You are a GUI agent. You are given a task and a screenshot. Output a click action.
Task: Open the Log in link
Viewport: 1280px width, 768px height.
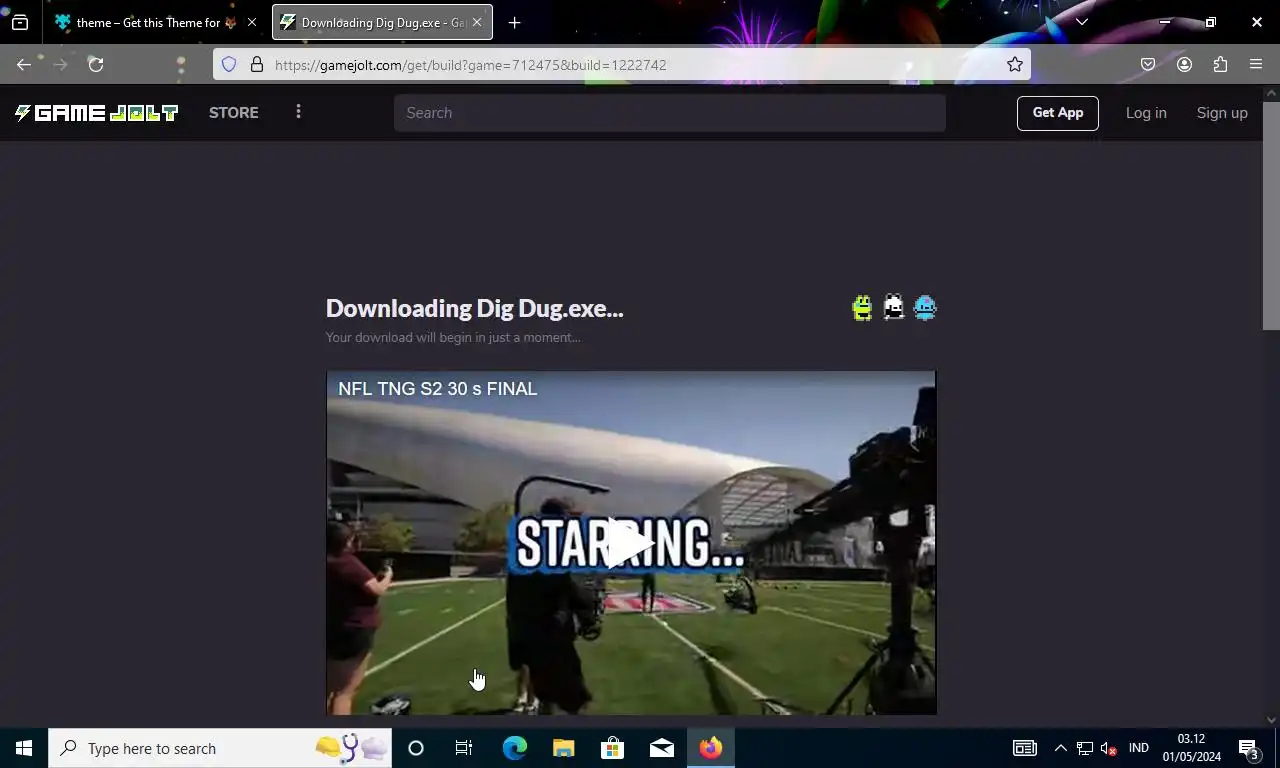(x=1146, y=113)
